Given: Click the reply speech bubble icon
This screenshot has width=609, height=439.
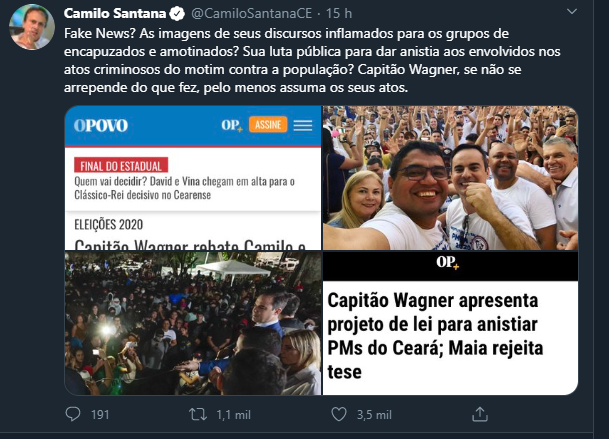Looking at the screenshot, I should 73,414.
